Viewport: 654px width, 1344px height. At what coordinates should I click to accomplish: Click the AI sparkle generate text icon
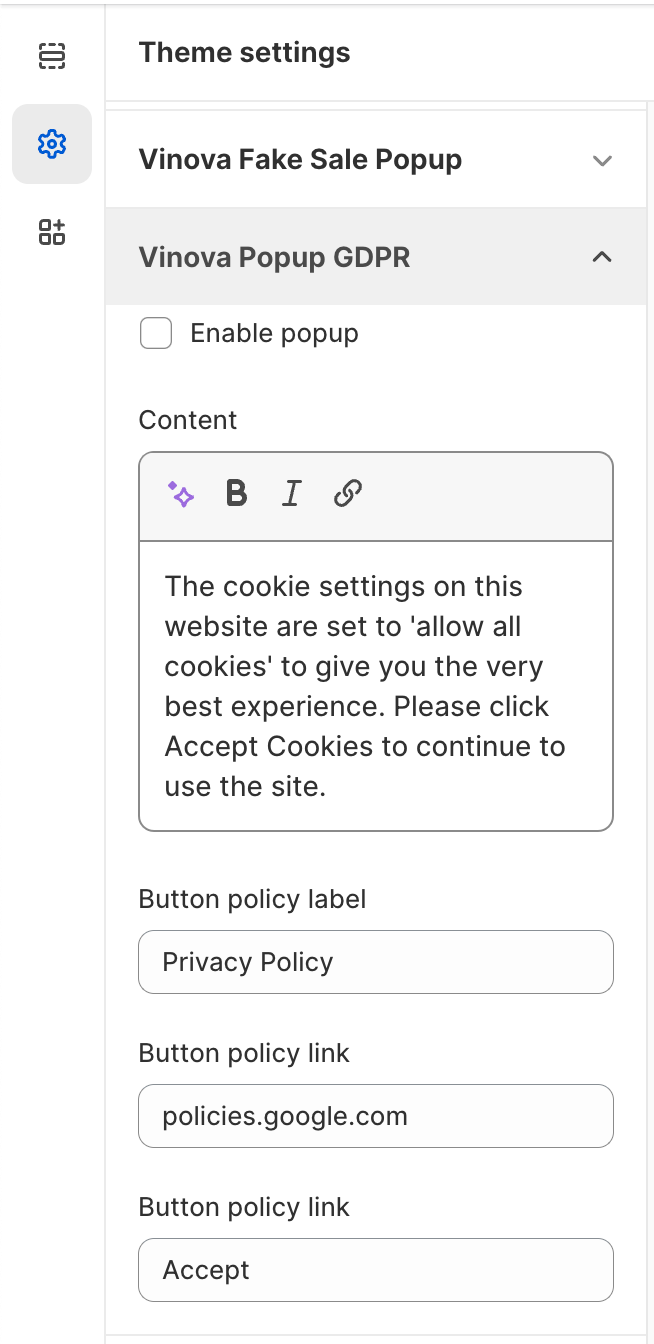tap(181, 494)
